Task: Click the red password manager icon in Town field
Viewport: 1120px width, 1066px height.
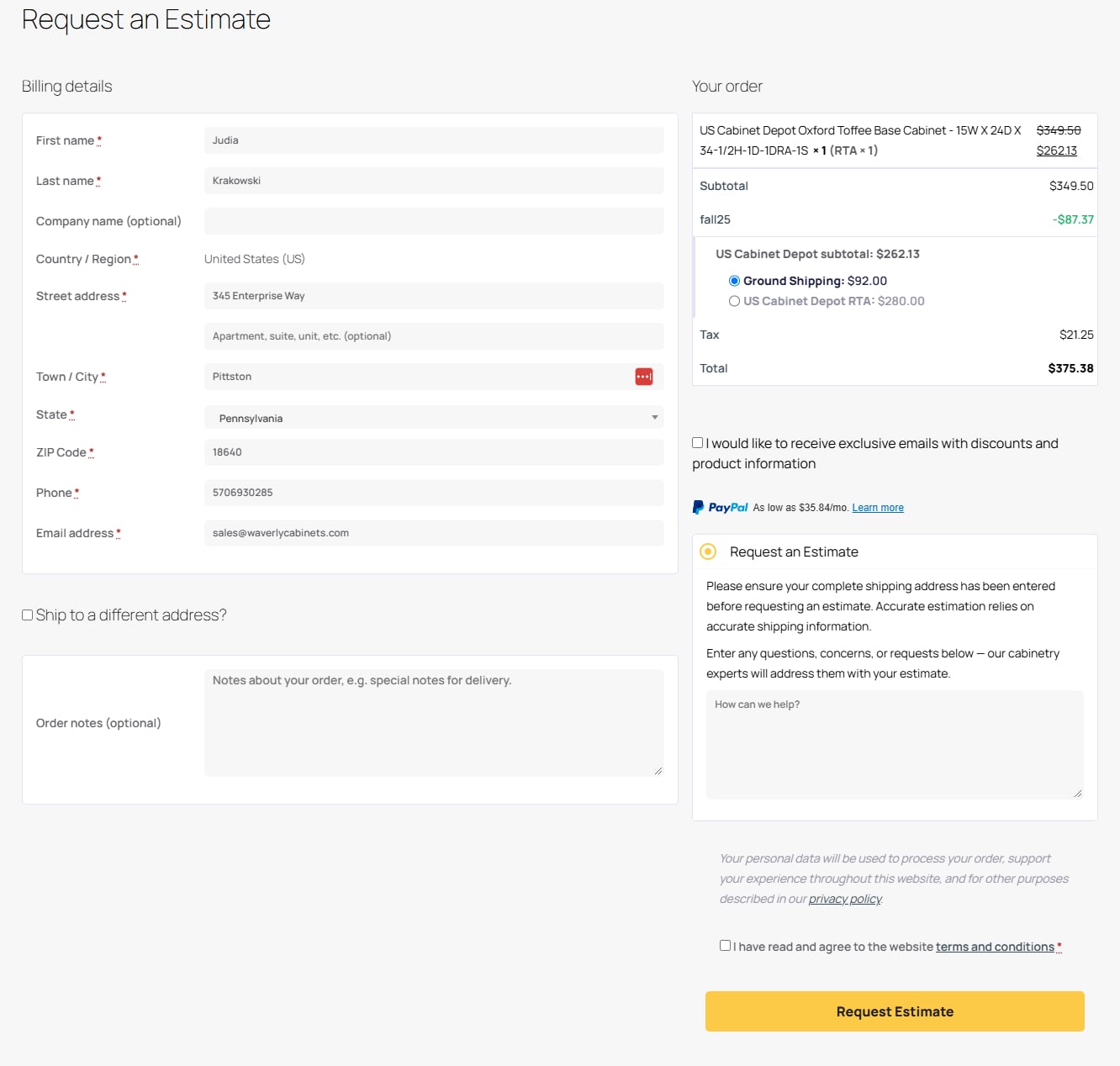Action: (643, 377)
